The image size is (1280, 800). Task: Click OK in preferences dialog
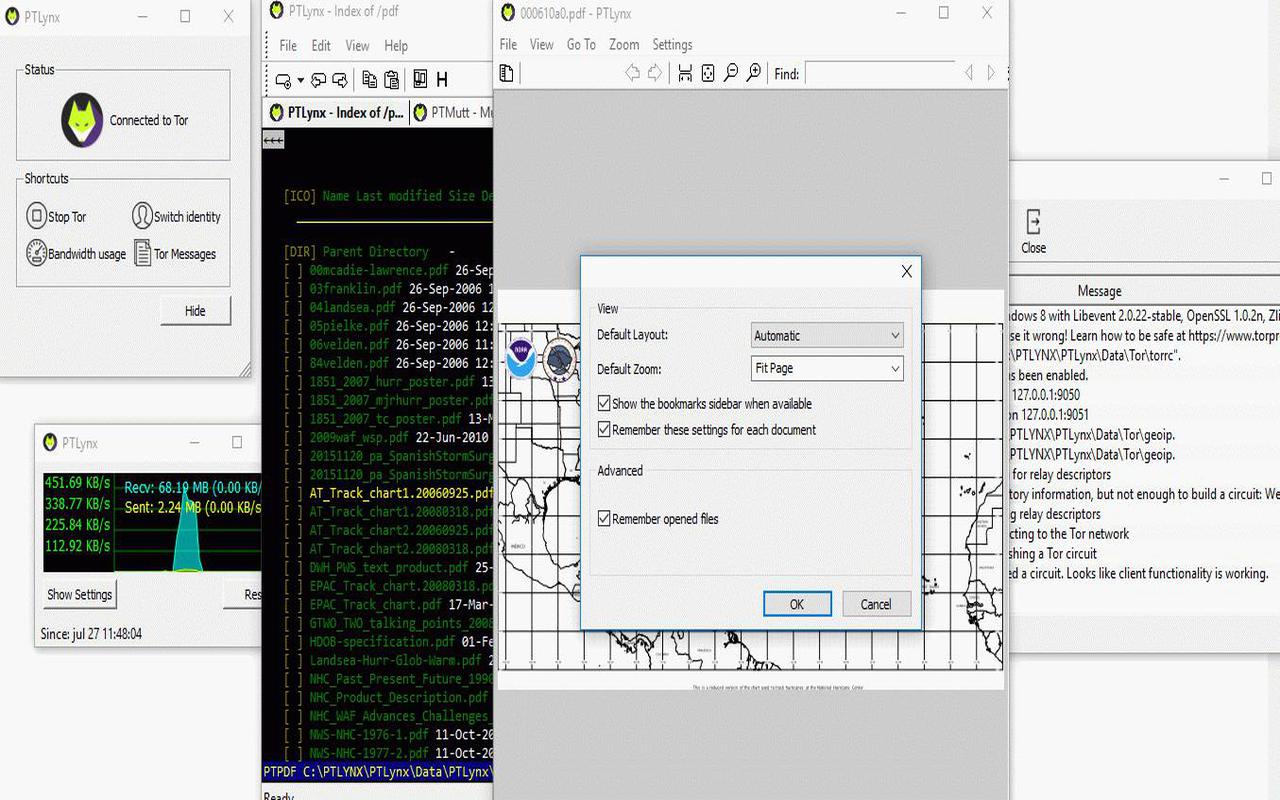click(797, 604)
